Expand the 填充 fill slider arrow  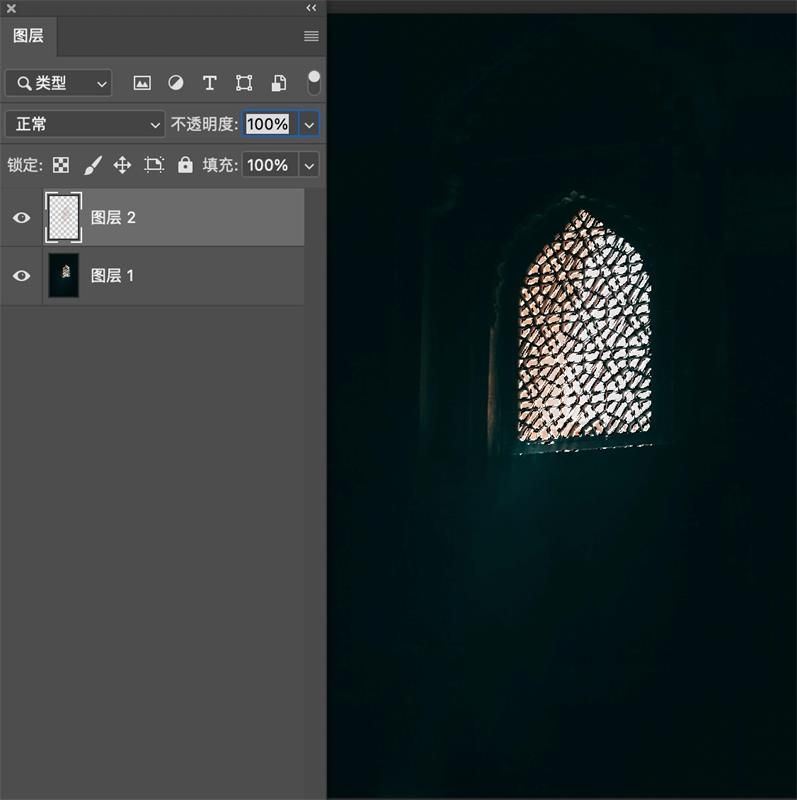click(x=310, y=165)
